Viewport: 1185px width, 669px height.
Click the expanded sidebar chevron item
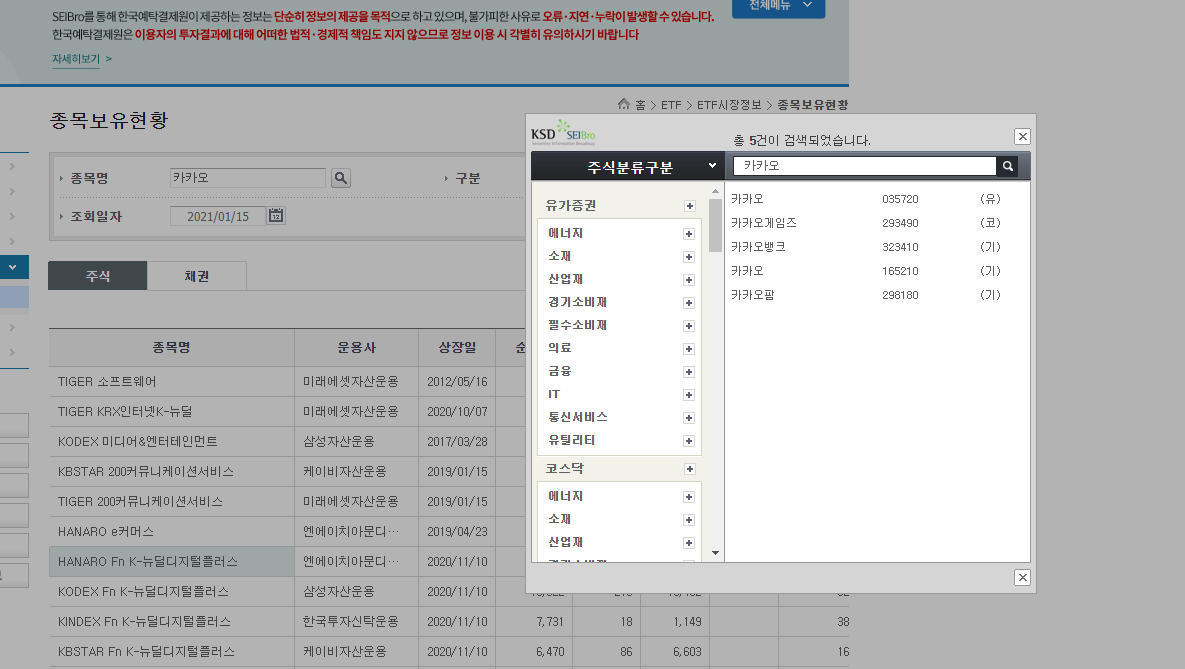click(13, 267)
